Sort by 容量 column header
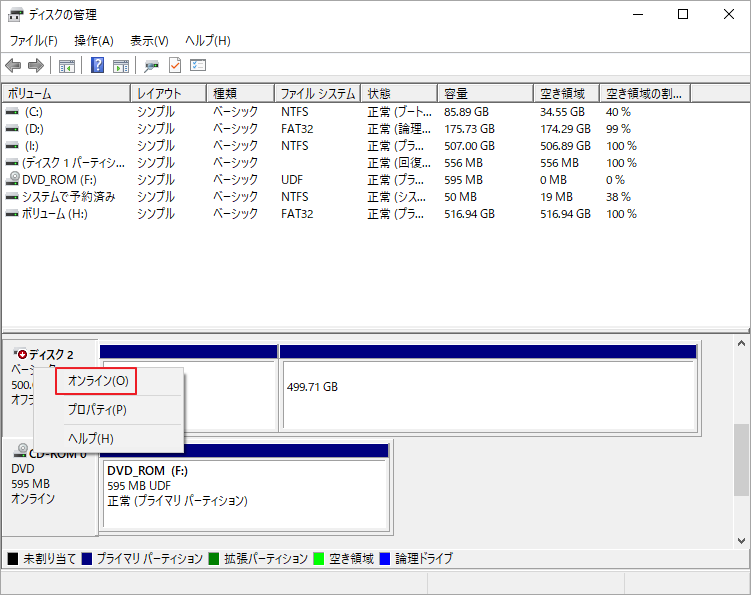This screenshot has height=595, width=751. pyautogui.click(x=486, y=93)
